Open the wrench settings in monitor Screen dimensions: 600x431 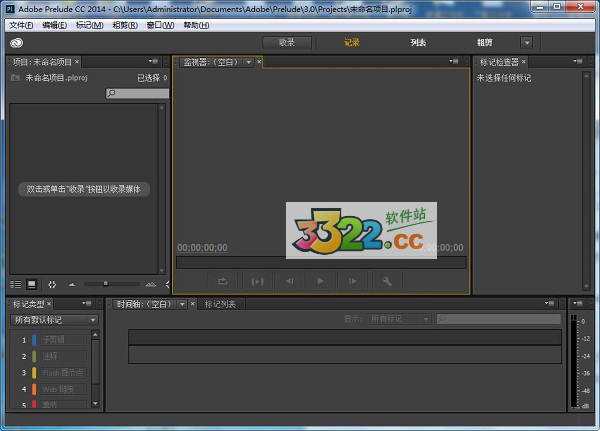(387, 281)
